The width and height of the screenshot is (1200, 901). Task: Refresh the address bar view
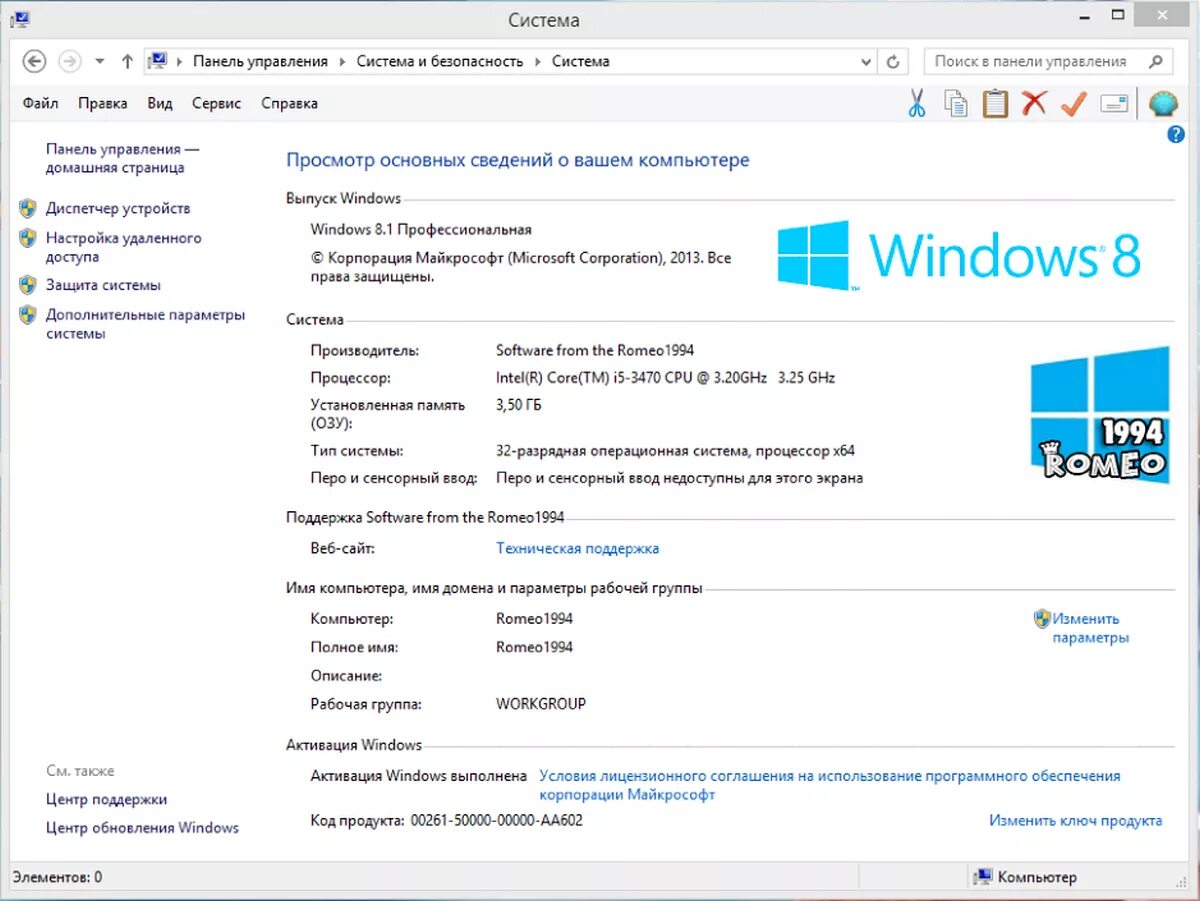coord(894,61)
